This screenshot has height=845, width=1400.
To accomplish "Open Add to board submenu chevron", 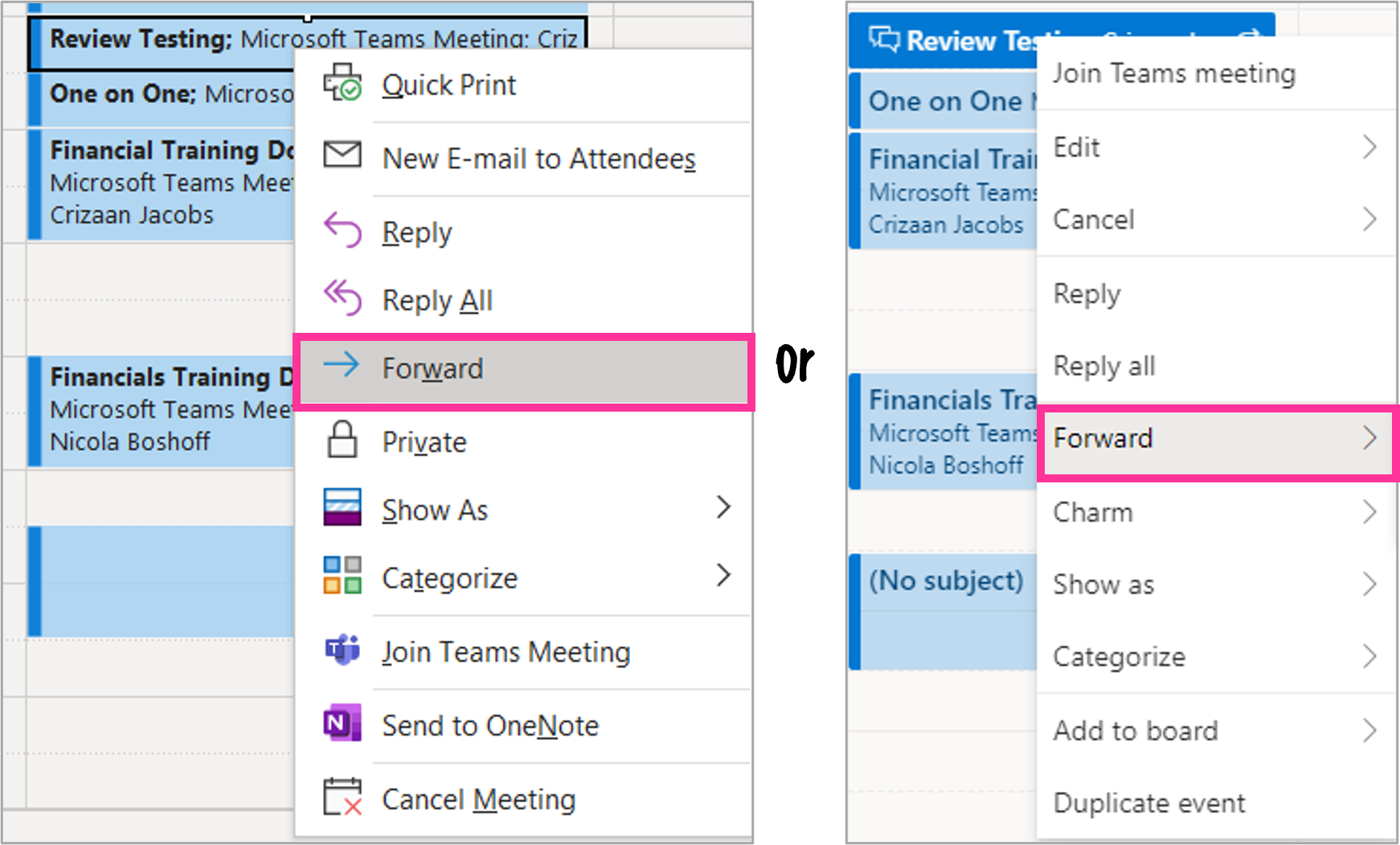I will pyautogui.click(x=1370, y=730).
